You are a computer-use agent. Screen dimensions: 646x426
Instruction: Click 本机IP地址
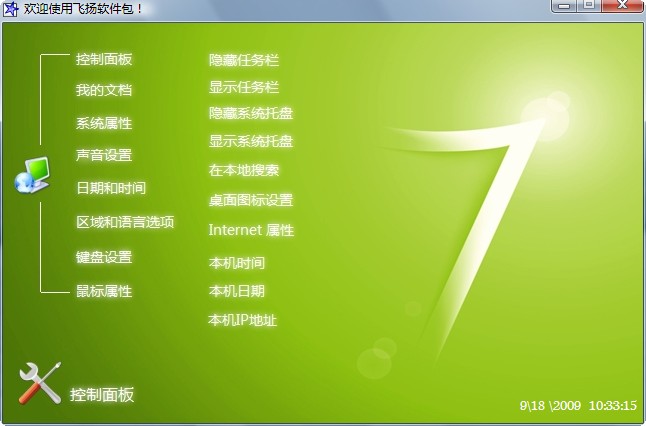coord(243,320)
